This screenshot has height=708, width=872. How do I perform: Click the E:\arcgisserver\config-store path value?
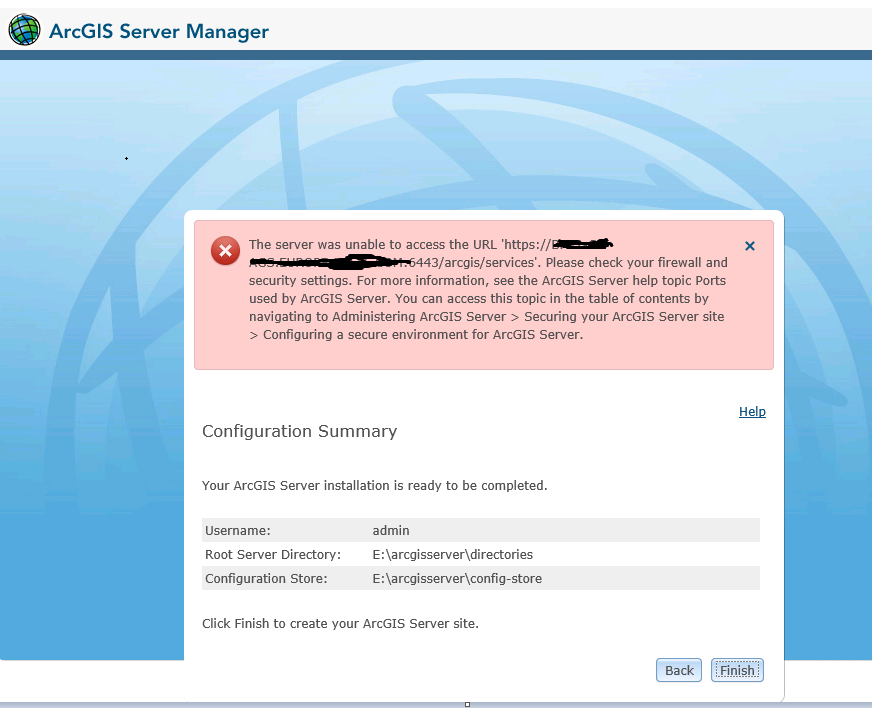tap(457, 578)
